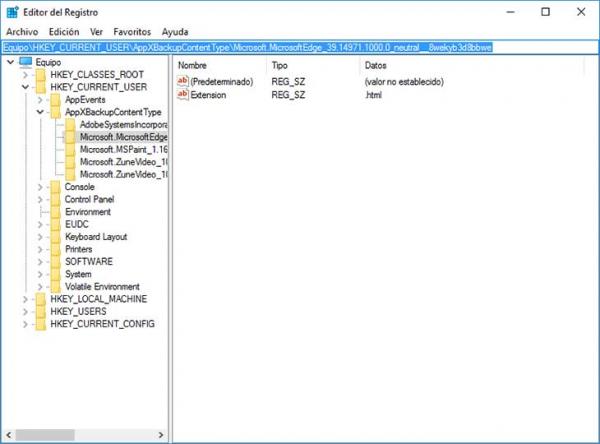Click the HKEY_LOCAL_MACHINE folder icon
Image resolution: width=600 pixels, height=444 pixels.
pyautogui.click(x=41, y=299)
